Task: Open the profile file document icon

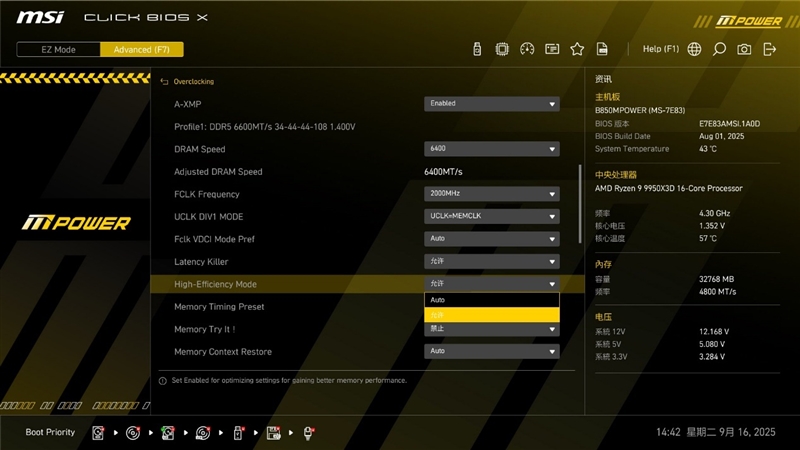Action: (602, 49)
